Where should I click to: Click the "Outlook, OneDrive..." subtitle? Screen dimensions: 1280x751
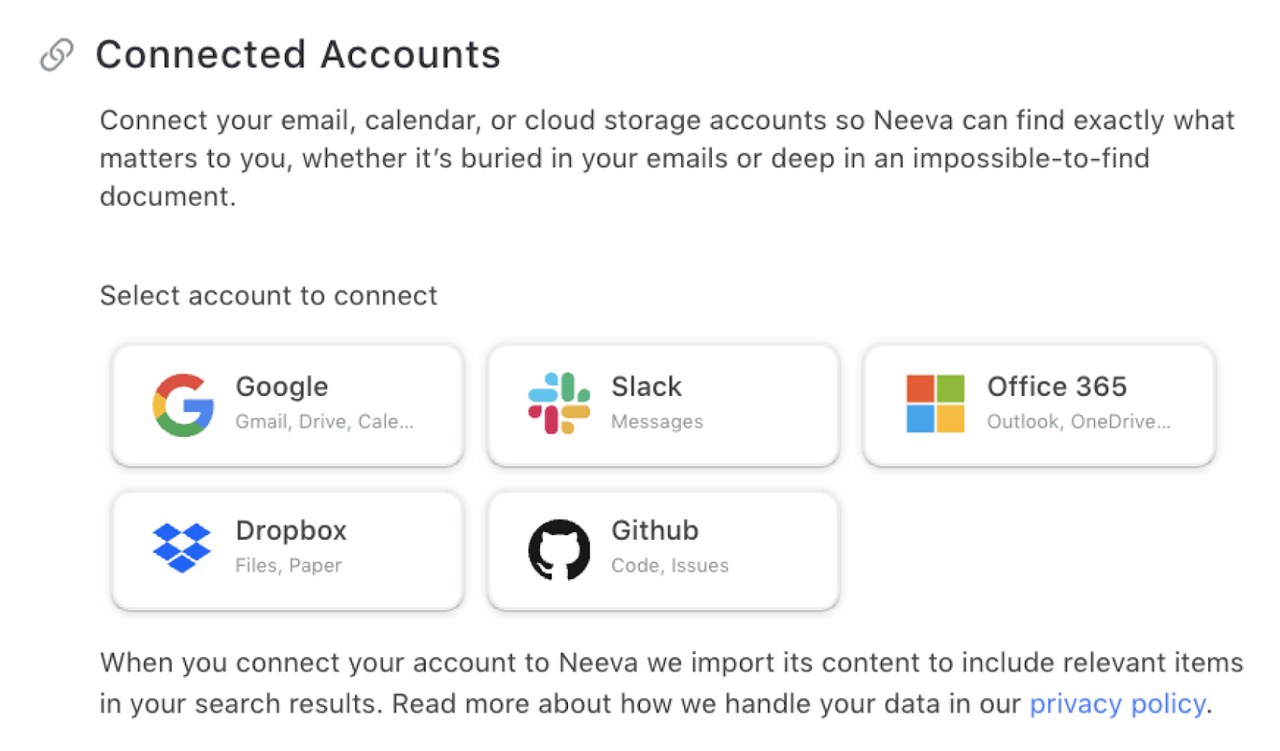(x=1078, y=422)
